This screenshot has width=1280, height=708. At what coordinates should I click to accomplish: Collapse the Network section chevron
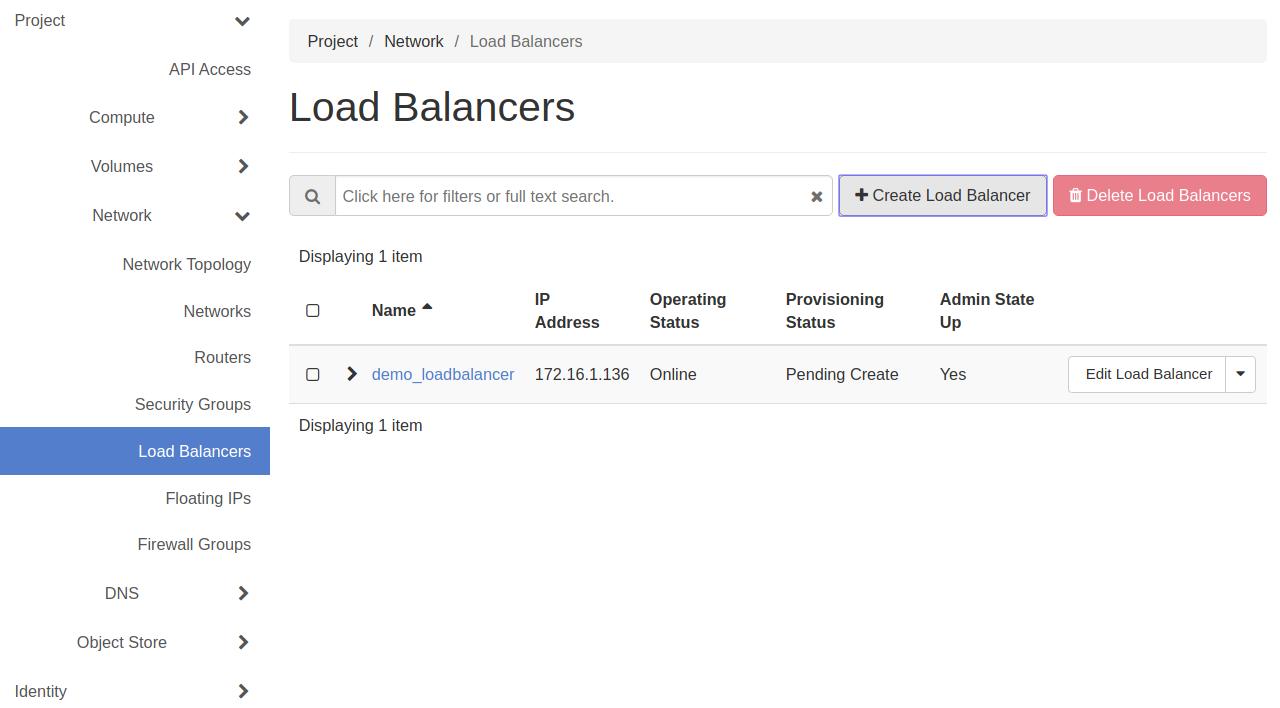pyautogui.click(x=242, y=216)
